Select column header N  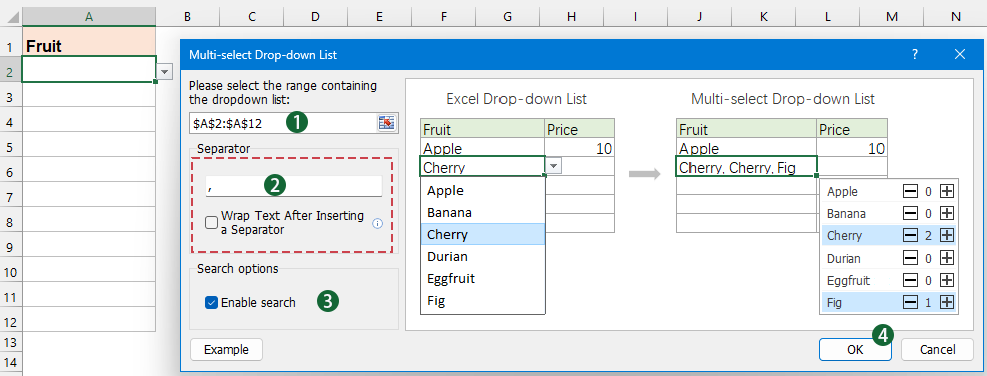point(956,17)
